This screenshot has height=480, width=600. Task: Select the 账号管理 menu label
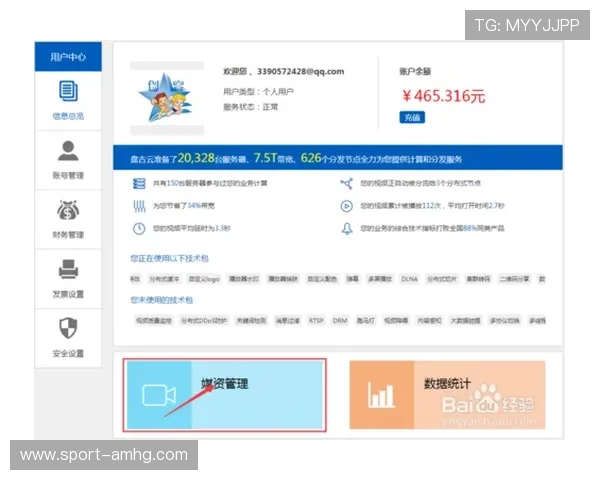click(68, 175)
